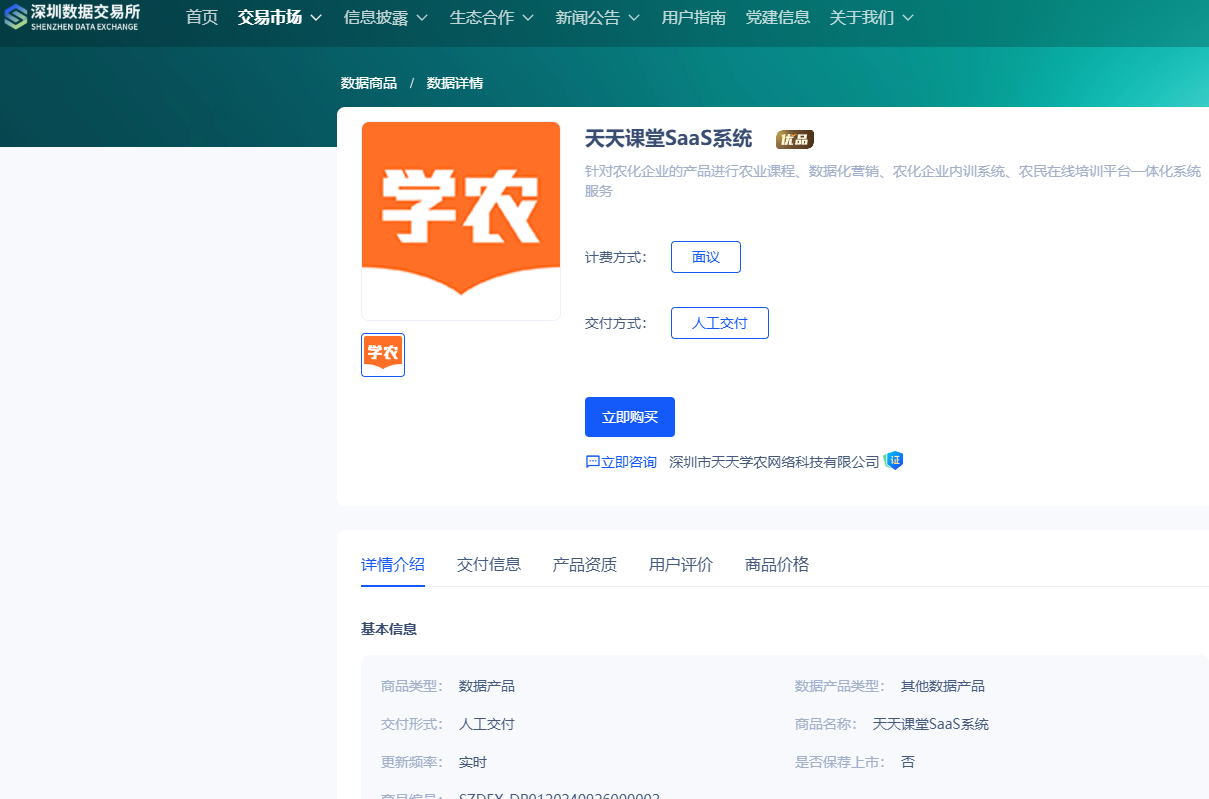Viewport: 1209px width, 799px height.
Task: Open the 用户指南 menu item
Action: pyautogui.click(x=694, y=18)
